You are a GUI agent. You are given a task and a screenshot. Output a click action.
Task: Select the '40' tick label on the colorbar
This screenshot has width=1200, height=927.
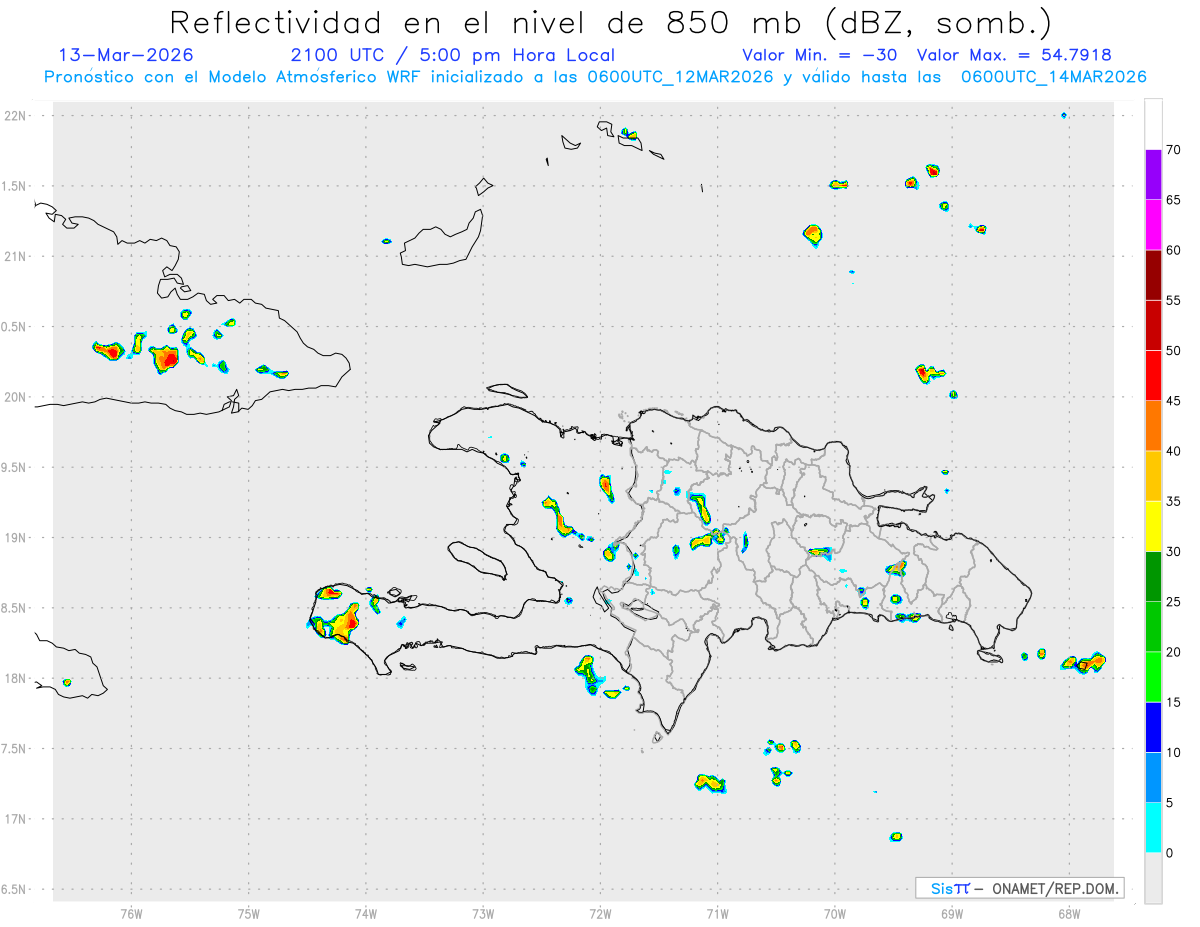click(1173, 451)
